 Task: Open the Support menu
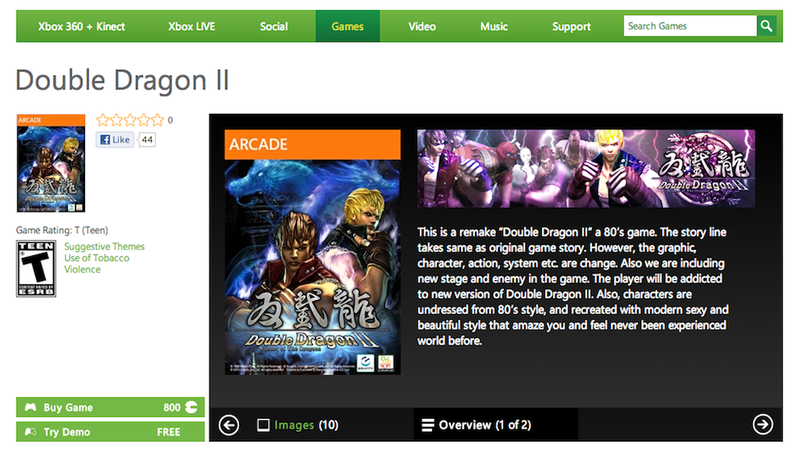click(x=571, y=27)
